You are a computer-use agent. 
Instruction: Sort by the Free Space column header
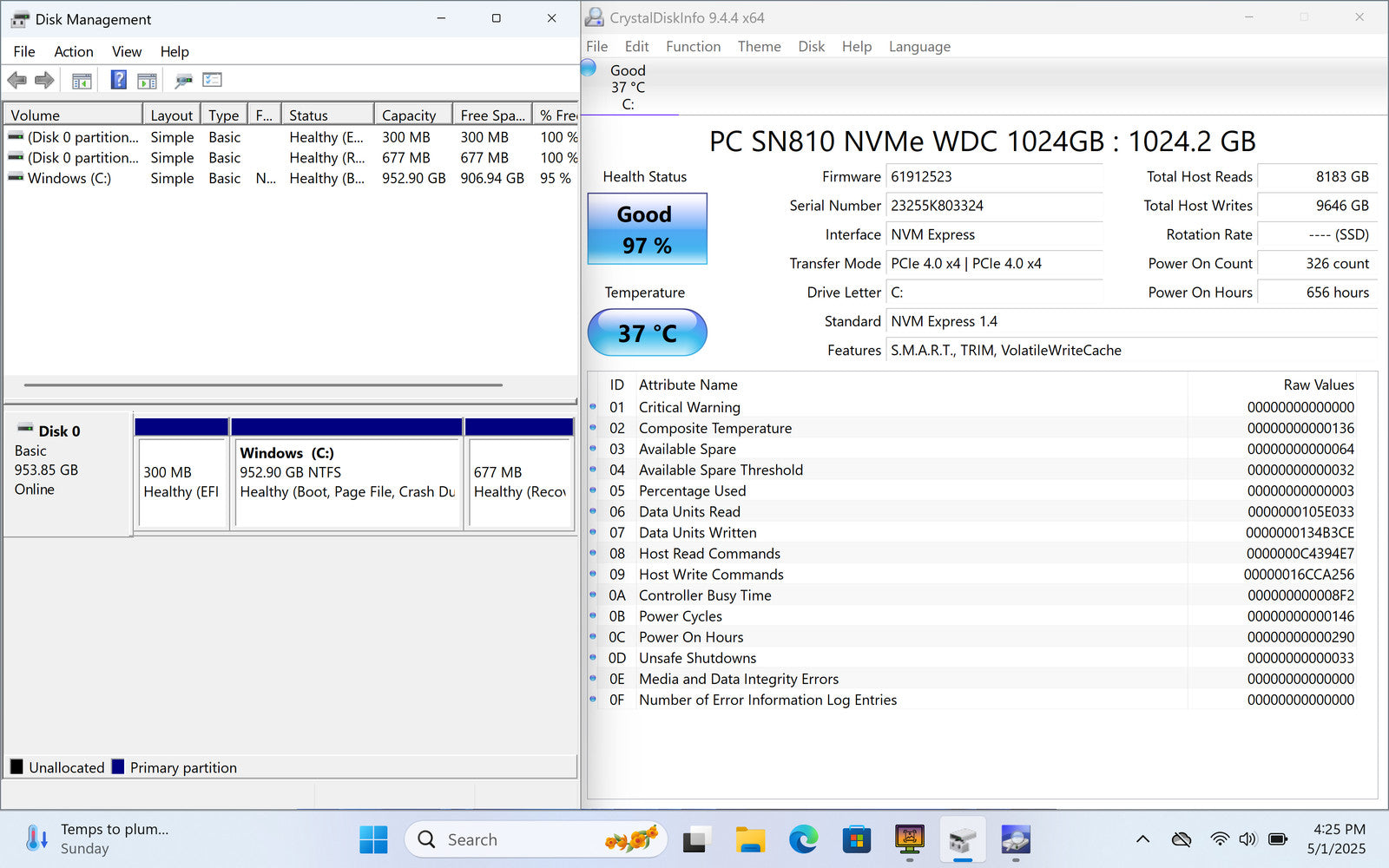click(x=491, y=115)
